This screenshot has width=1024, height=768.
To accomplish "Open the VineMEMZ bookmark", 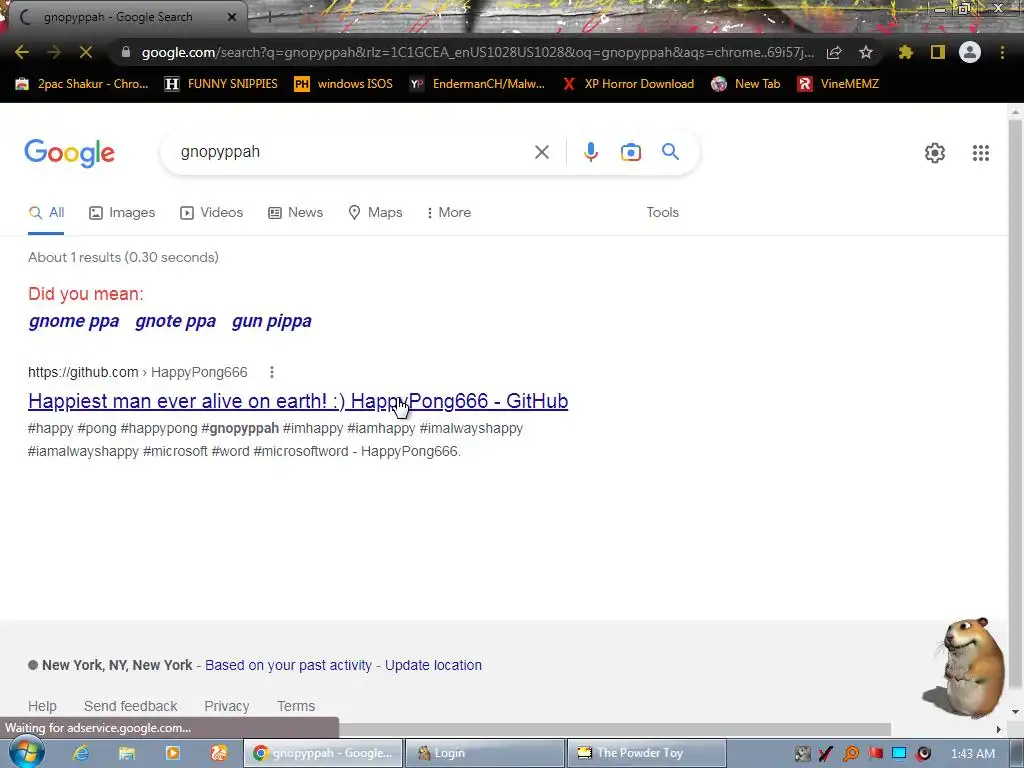I will point(839,84).
